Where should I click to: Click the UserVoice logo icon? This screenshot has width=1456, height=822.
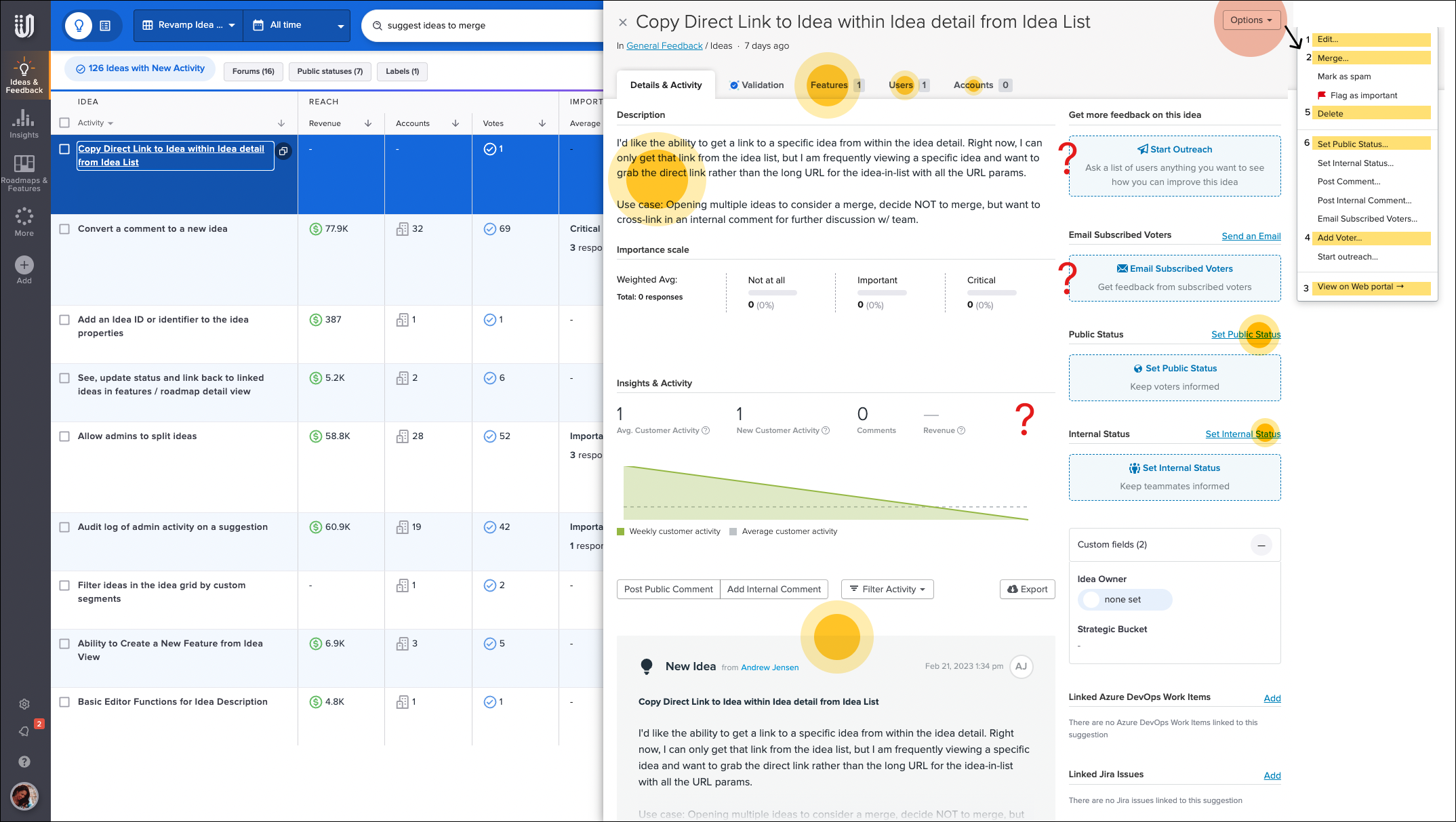(x=24, y=26)
